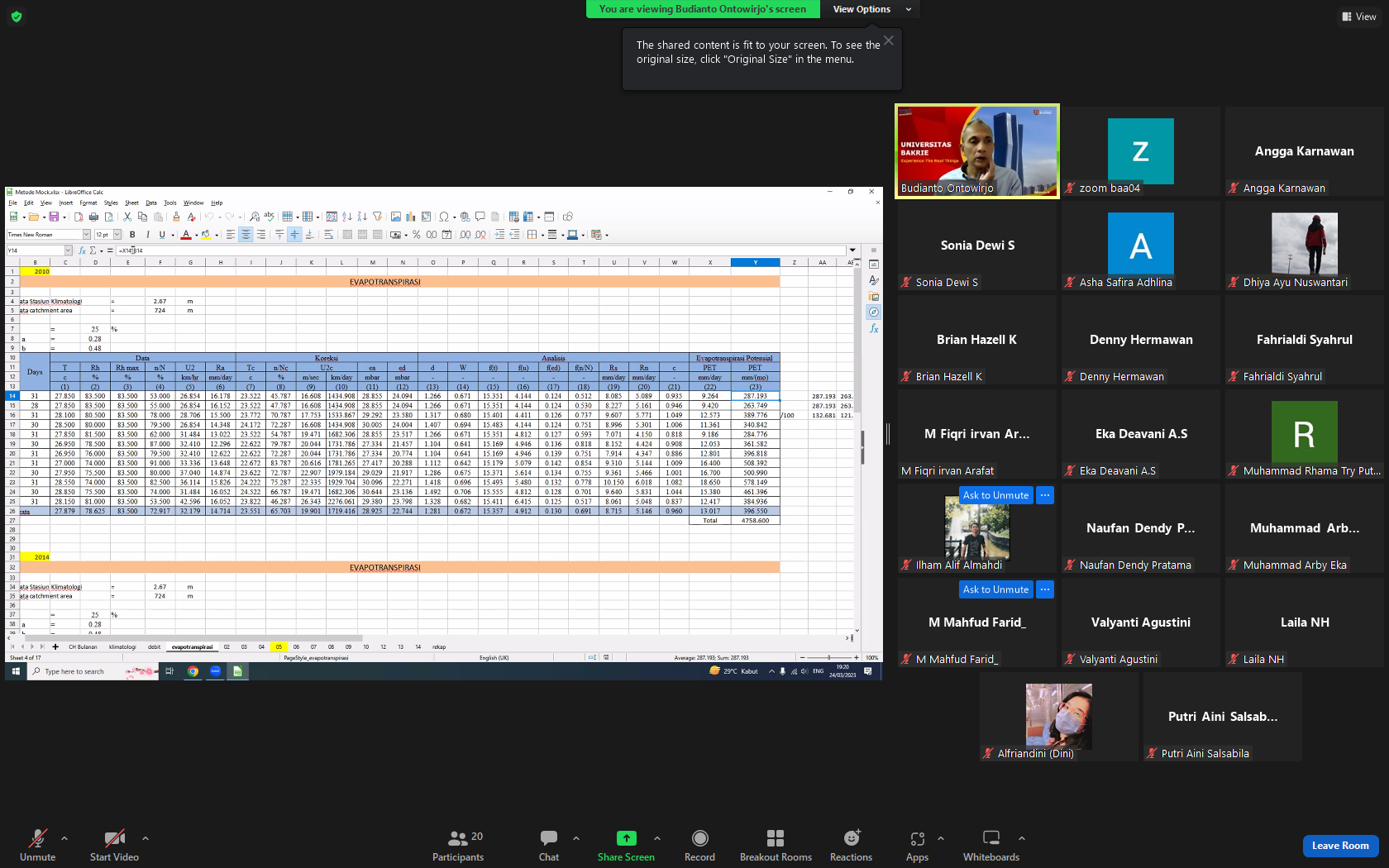Screen dimensions: 1389x868
Task: Click Ask to Unmute for Ilham
Action: point(995,495)
